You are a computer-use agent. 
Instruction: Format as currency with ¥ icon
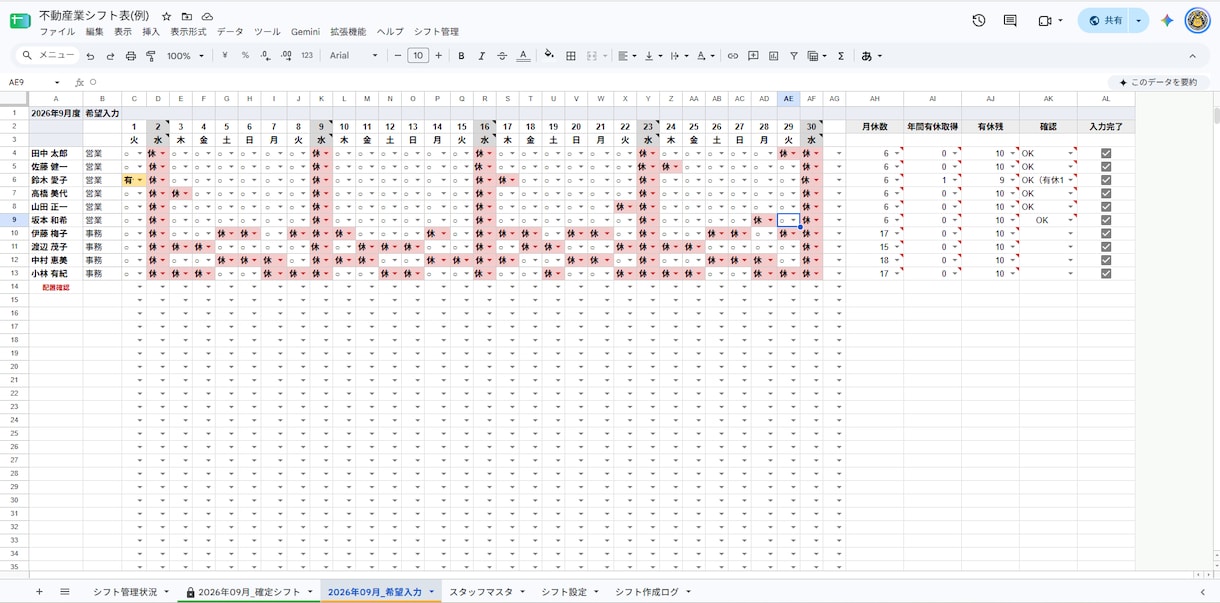pos(225,56)
